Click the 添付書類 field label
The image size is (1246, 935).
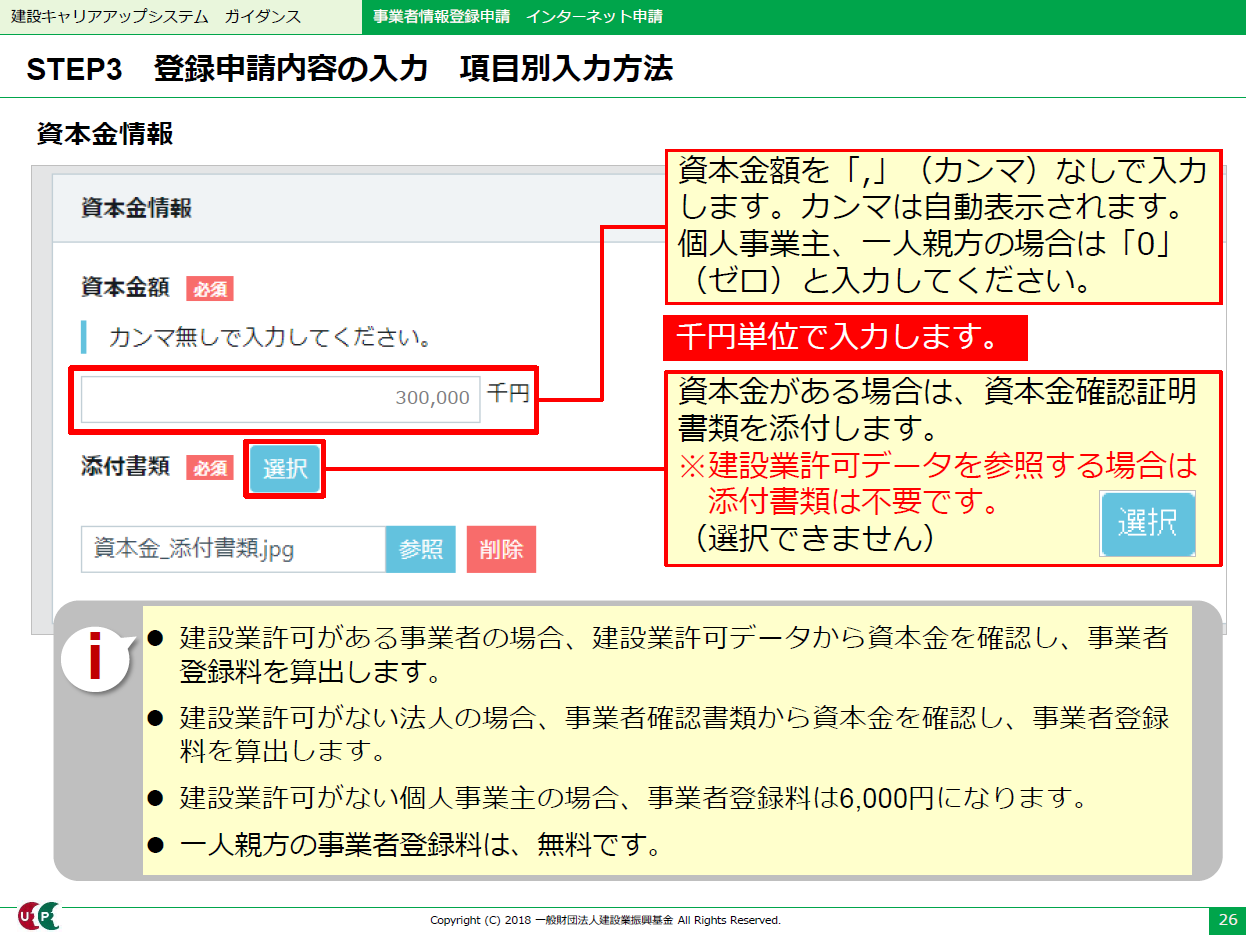coord(126,467)
